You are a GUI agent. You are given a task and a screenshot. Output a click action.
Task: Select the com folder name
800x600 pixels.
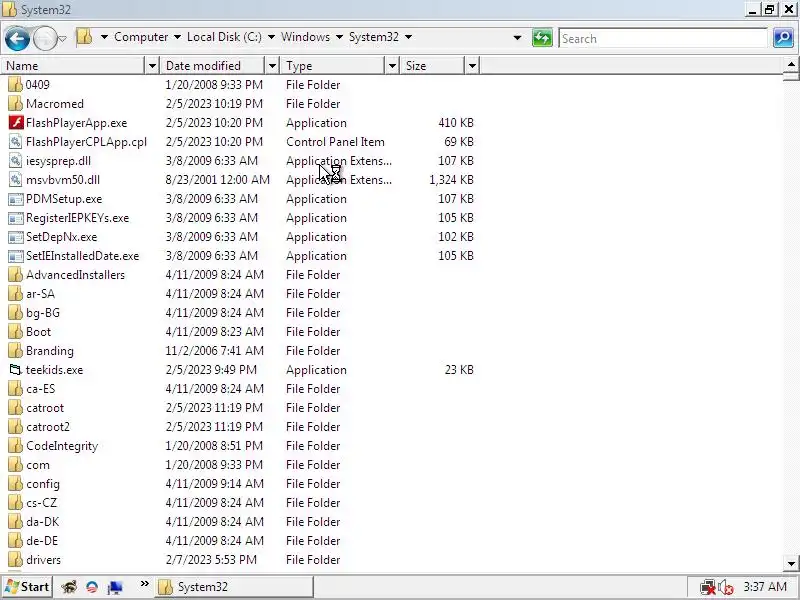pyautogui.click(x=38, y=465)
